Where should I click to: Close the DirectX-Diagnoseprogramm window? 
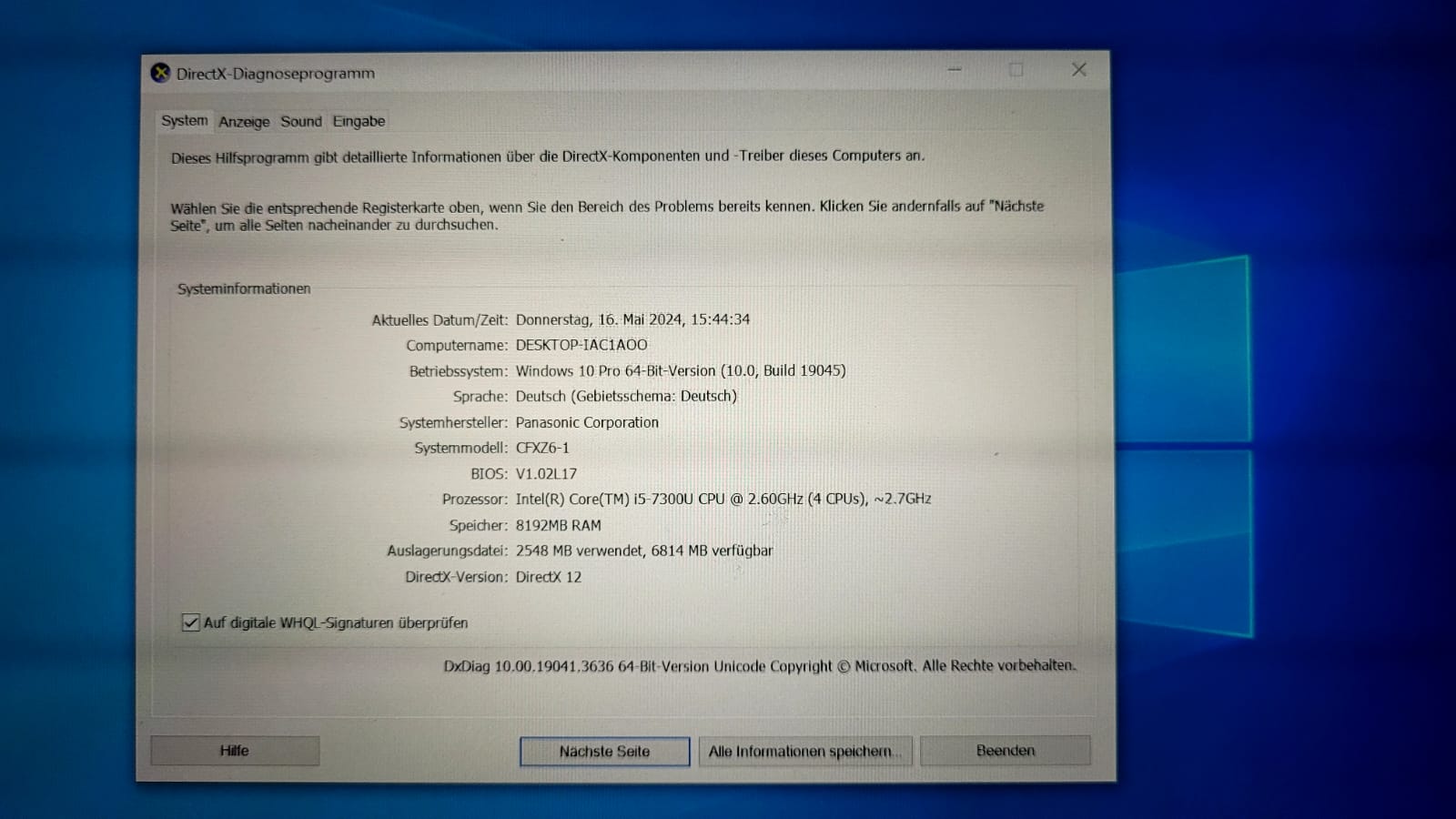(1079, 70)
